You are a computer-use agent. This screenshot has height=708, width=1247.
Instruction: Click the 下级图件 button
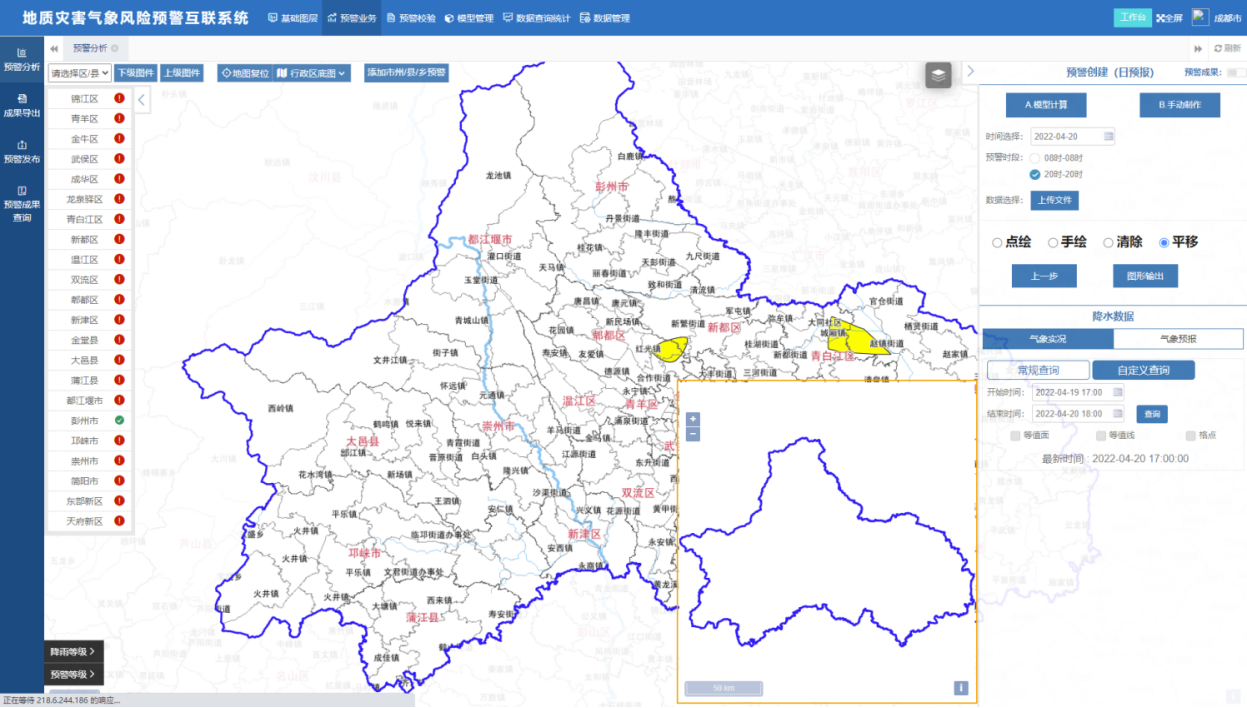136,73
